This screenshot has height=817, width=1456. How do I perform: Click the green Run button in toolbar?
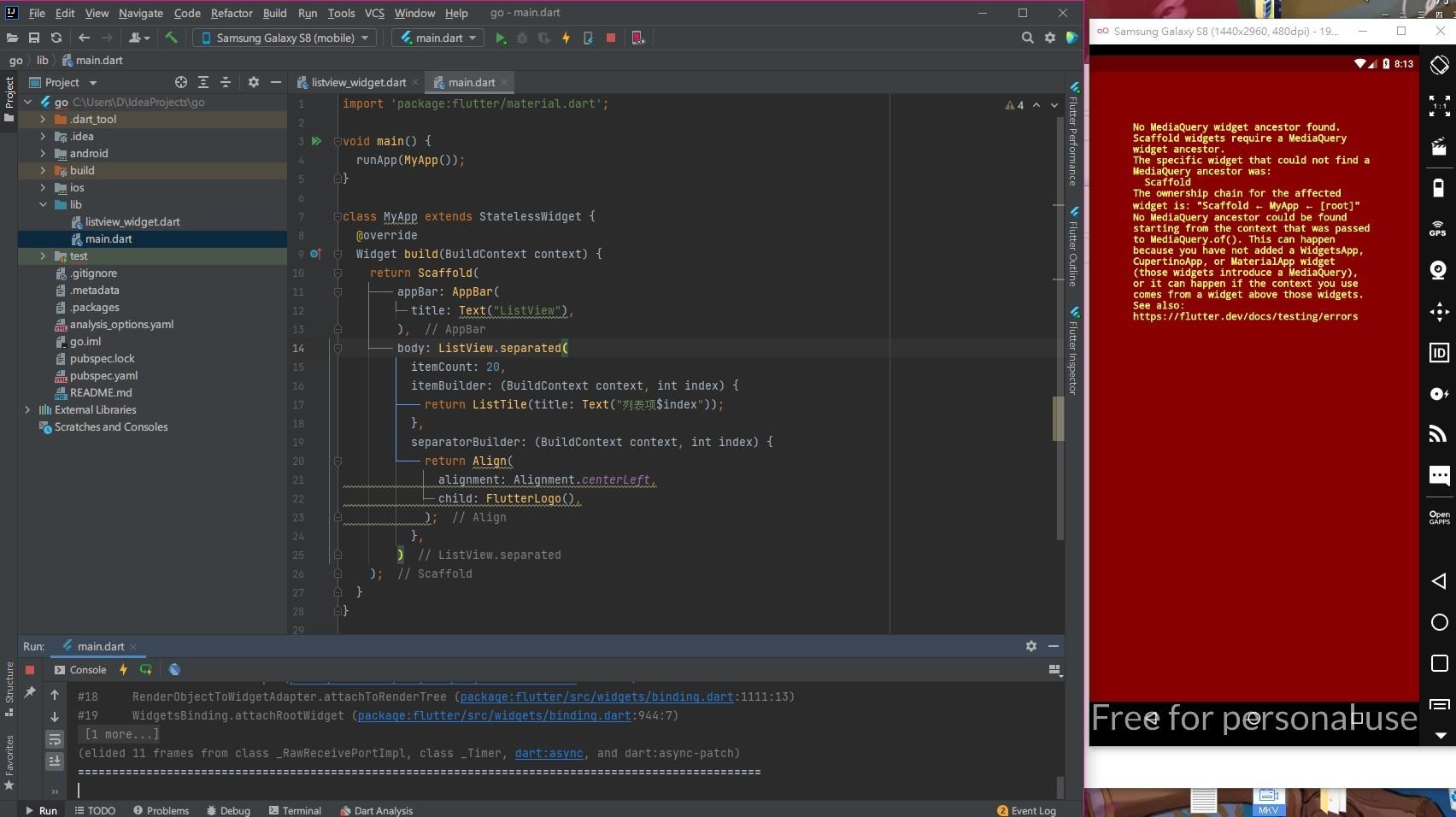(501, 38)
